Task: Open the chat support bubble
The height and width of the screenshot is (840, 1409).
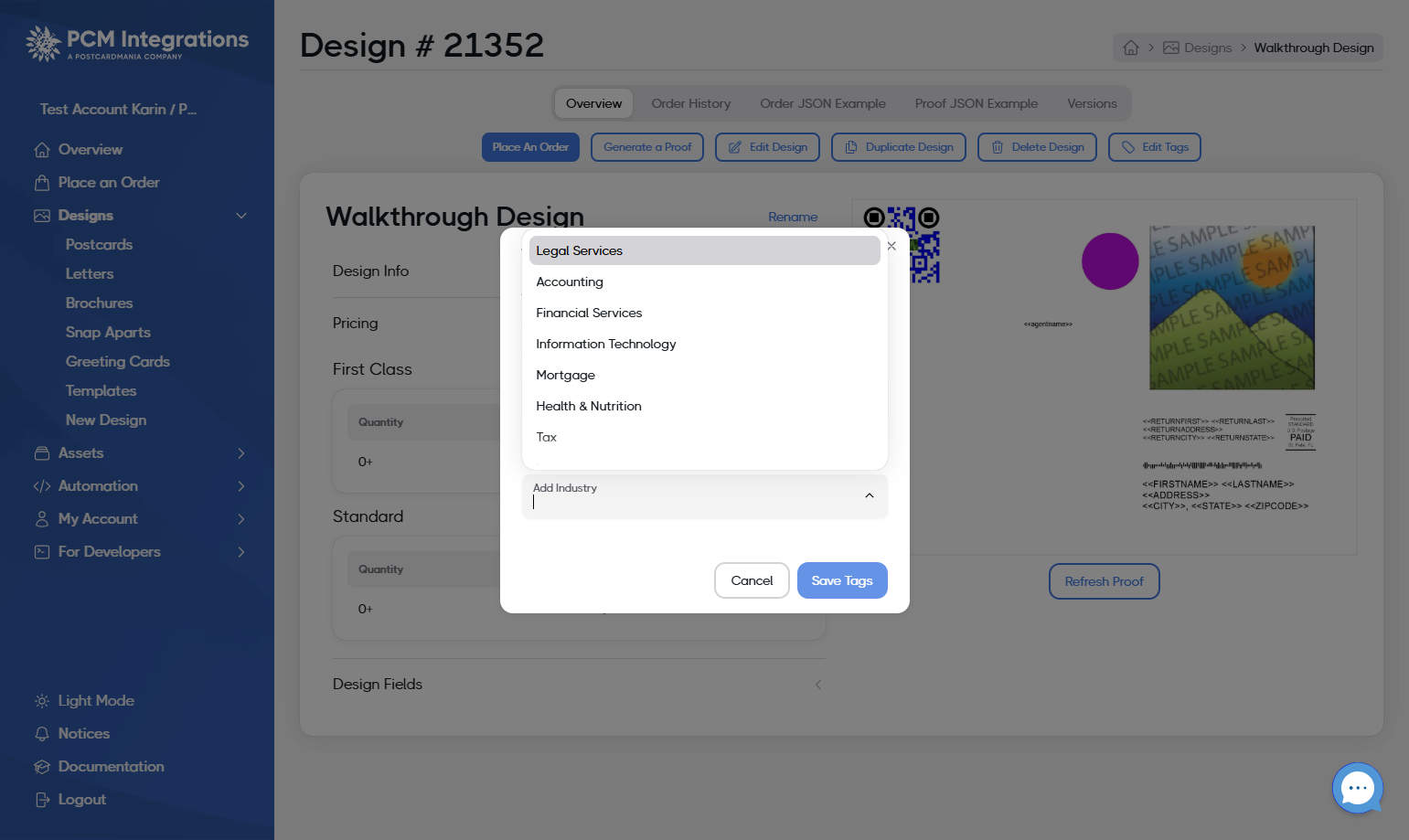Action: pyautogui.click(x=1358, y=788)
